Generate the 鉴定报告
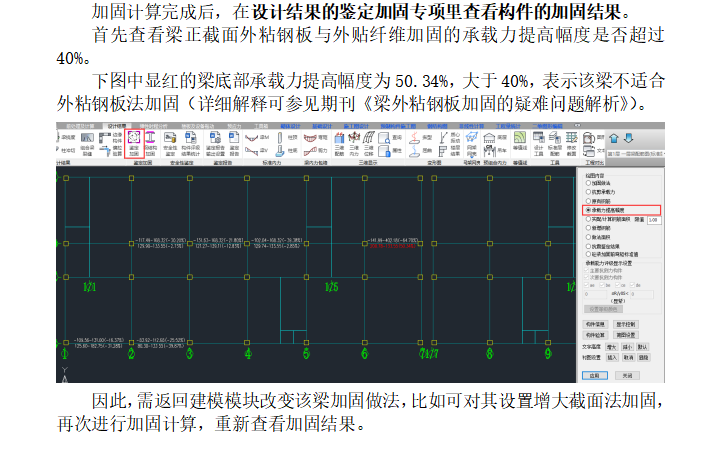 click(234, 144)
